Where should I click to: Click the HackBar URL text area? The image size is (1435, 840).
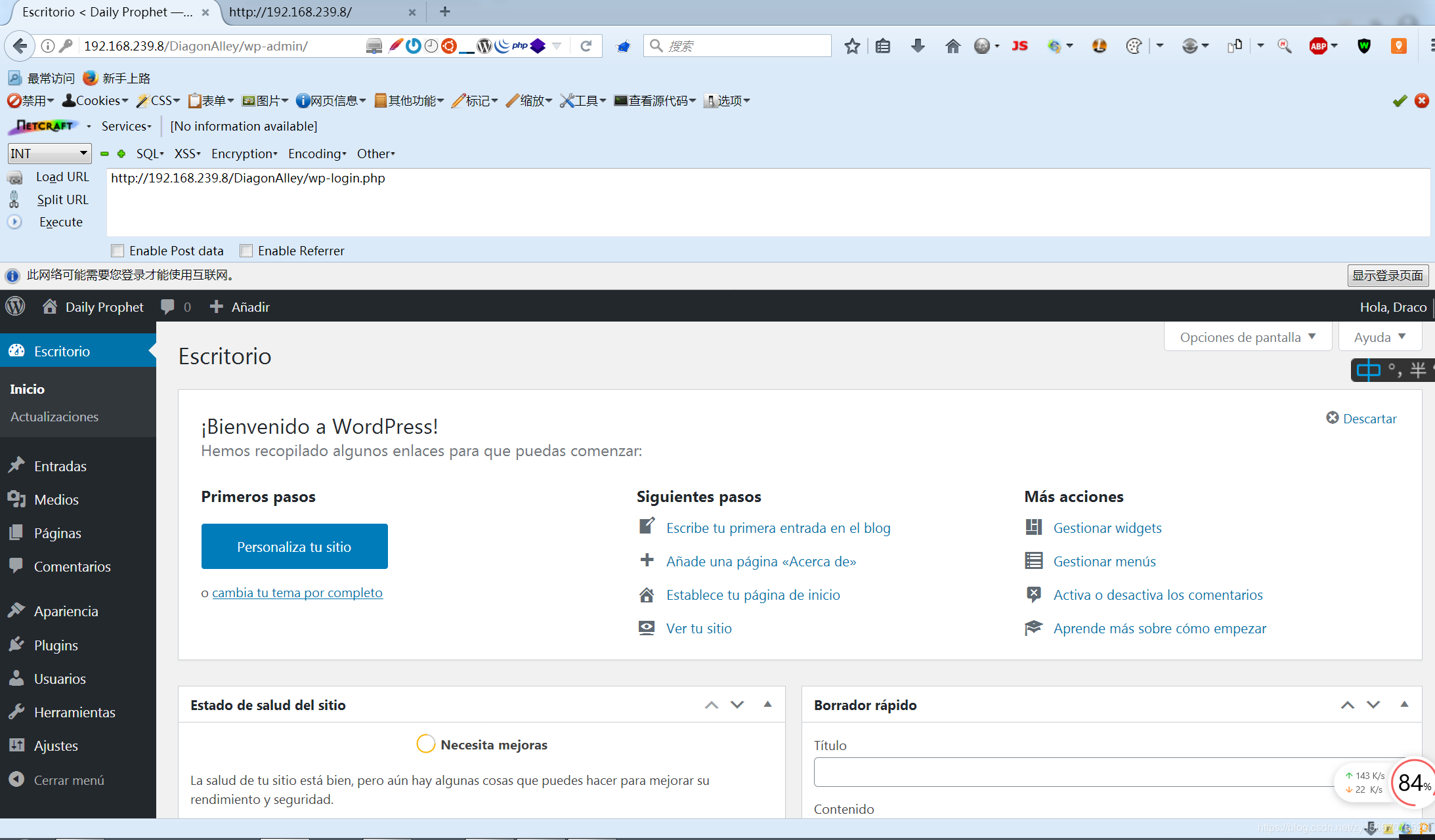click(x=768, y=202)
